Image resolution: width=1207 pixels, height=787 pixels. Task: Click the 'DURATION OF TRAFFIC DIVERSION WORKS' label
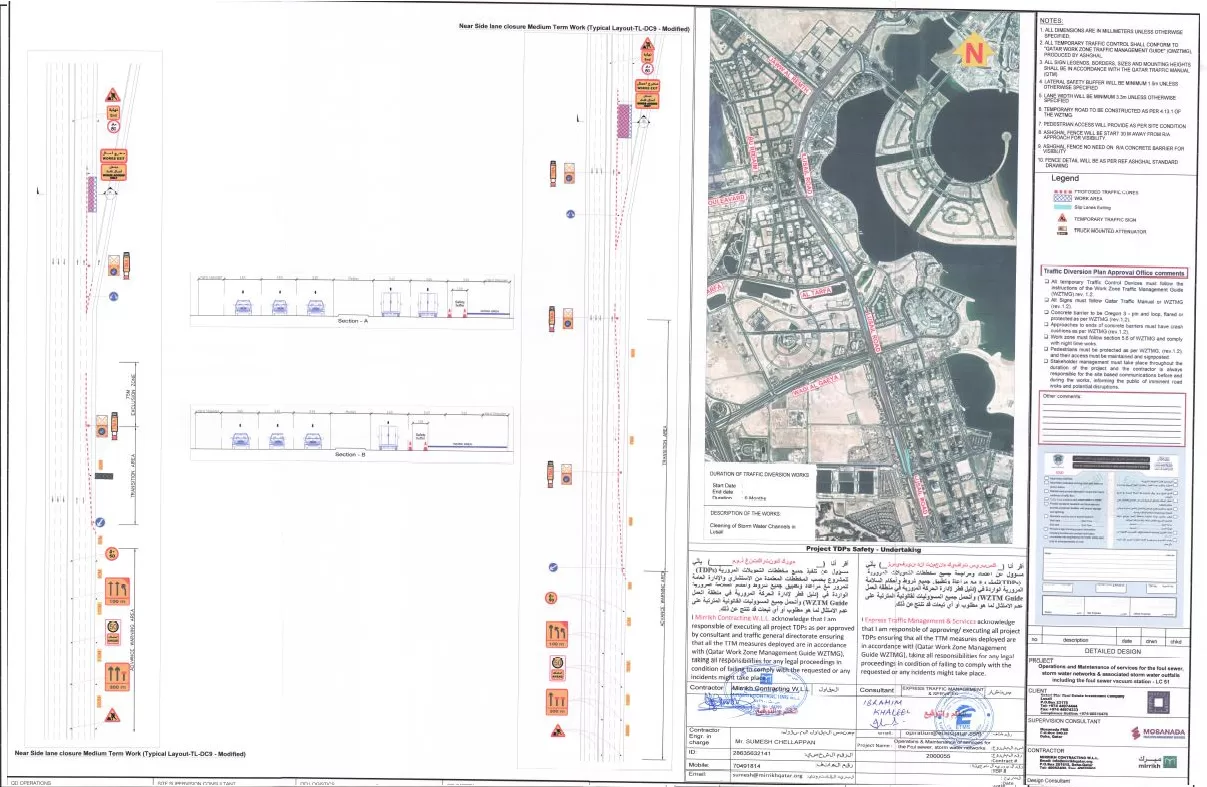(x=759, y=474)
